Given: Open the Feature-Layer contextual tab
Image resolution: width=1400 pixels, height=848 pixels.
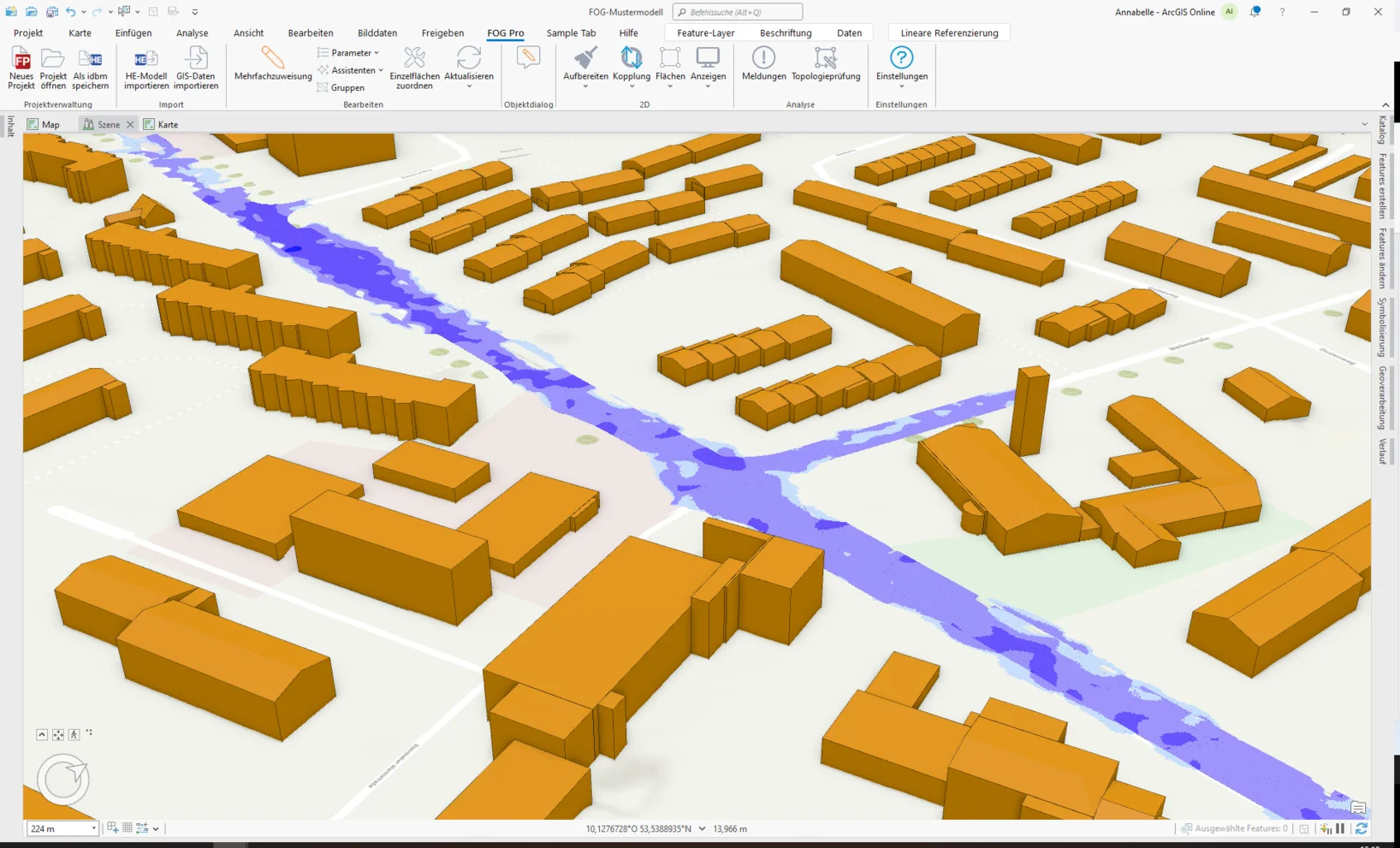Looking at the screenshot, I should click(x=705, y=33).
